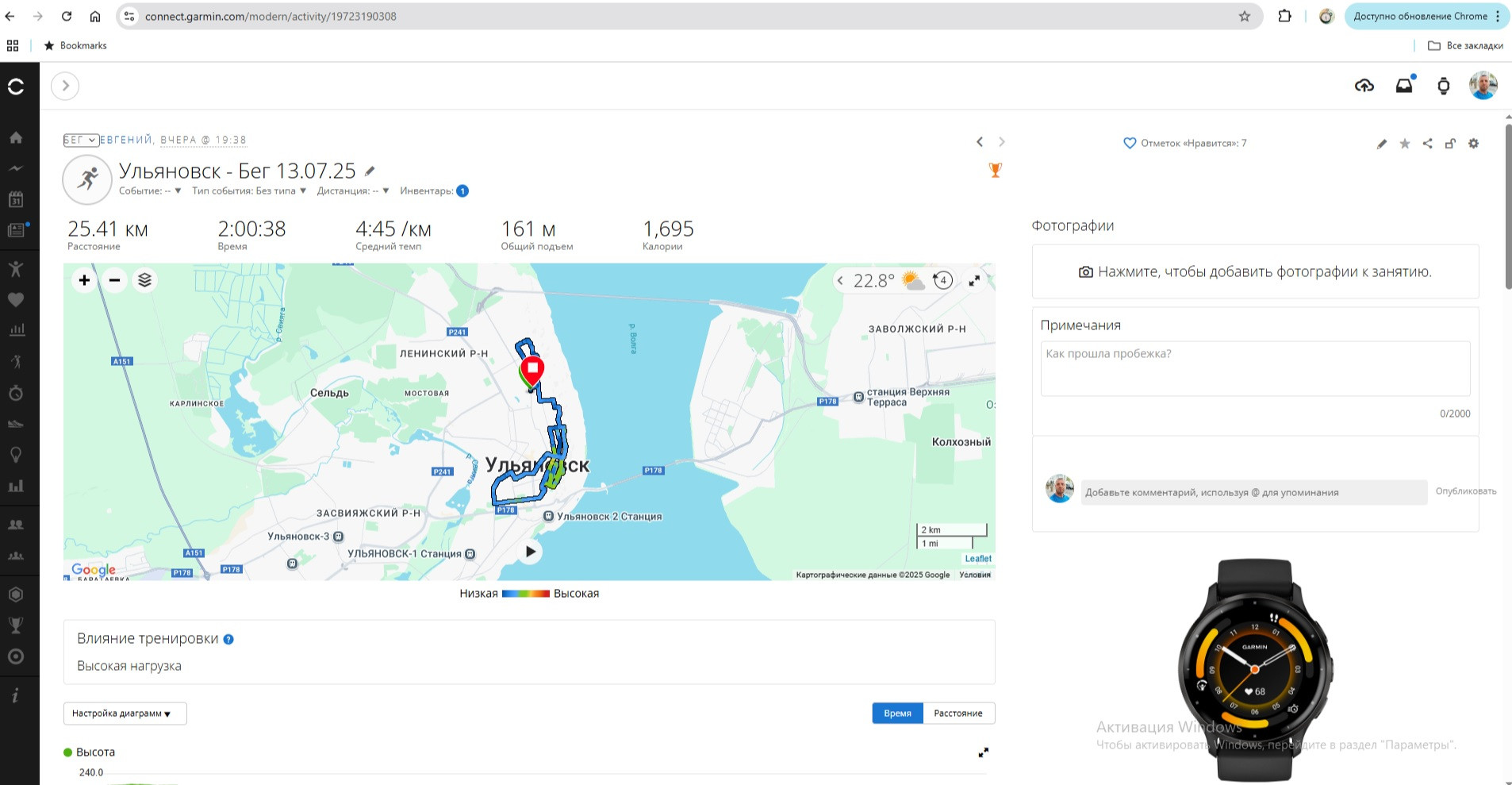The image size is (1512, 785).
Task: Click the cloud upload icon
Action: coord(1364,86)
